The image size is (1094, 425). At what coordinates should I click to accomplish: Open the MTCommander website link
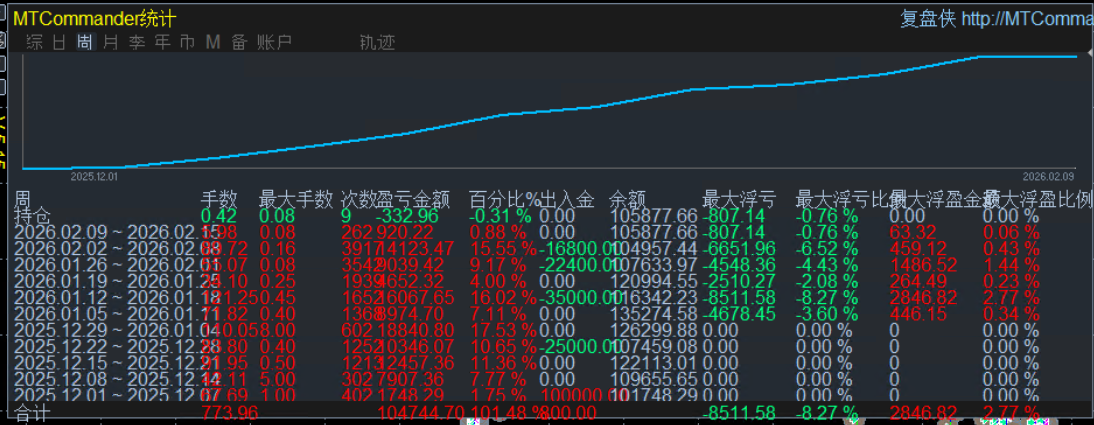(x=1027, y=19)
